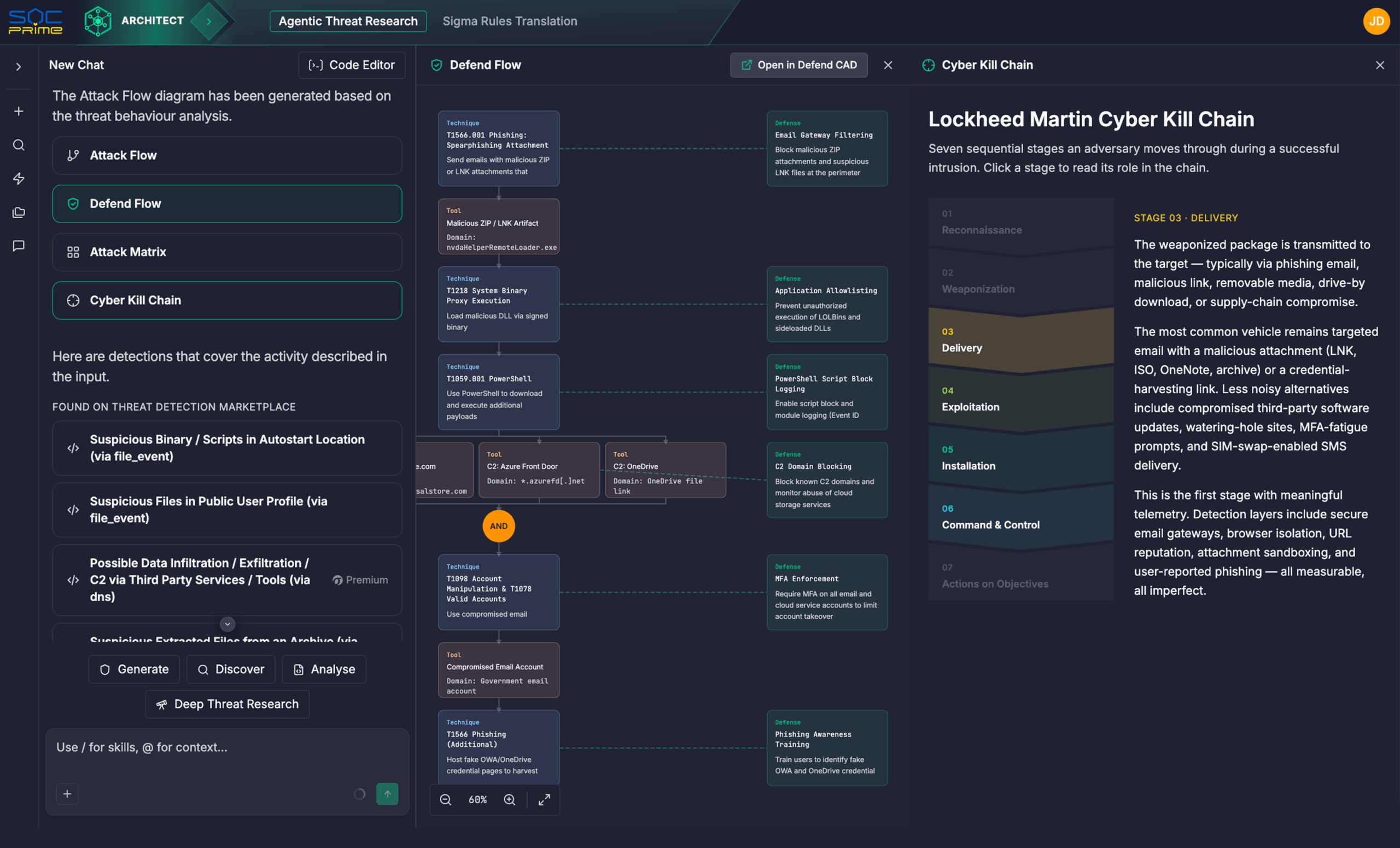Start Deep Threat Research
This screenshot has width=1400, height=848.
(227, 704)
